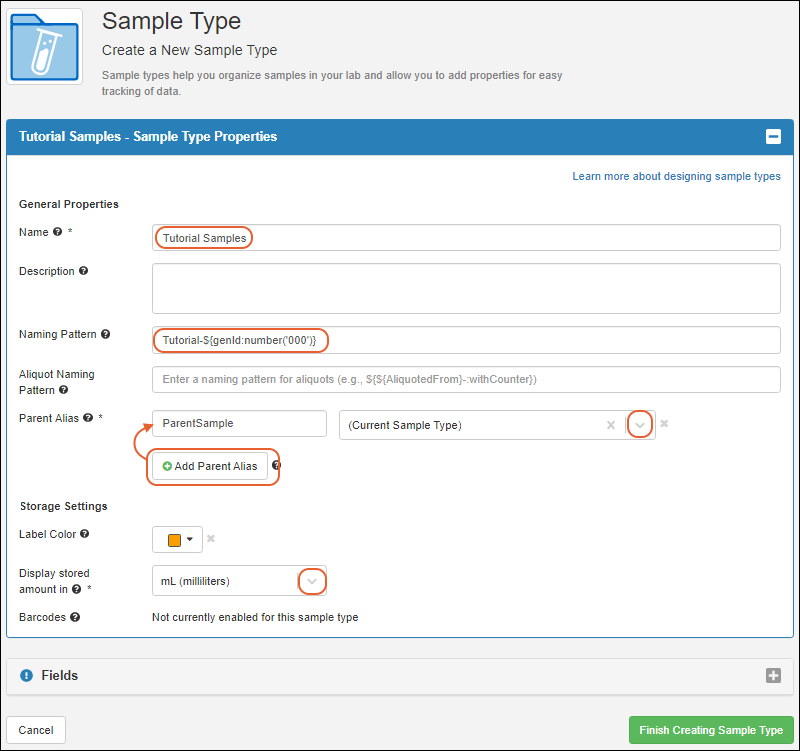Click the Description help icon
This screenshot has height=751, width=800.
[84, 271]
